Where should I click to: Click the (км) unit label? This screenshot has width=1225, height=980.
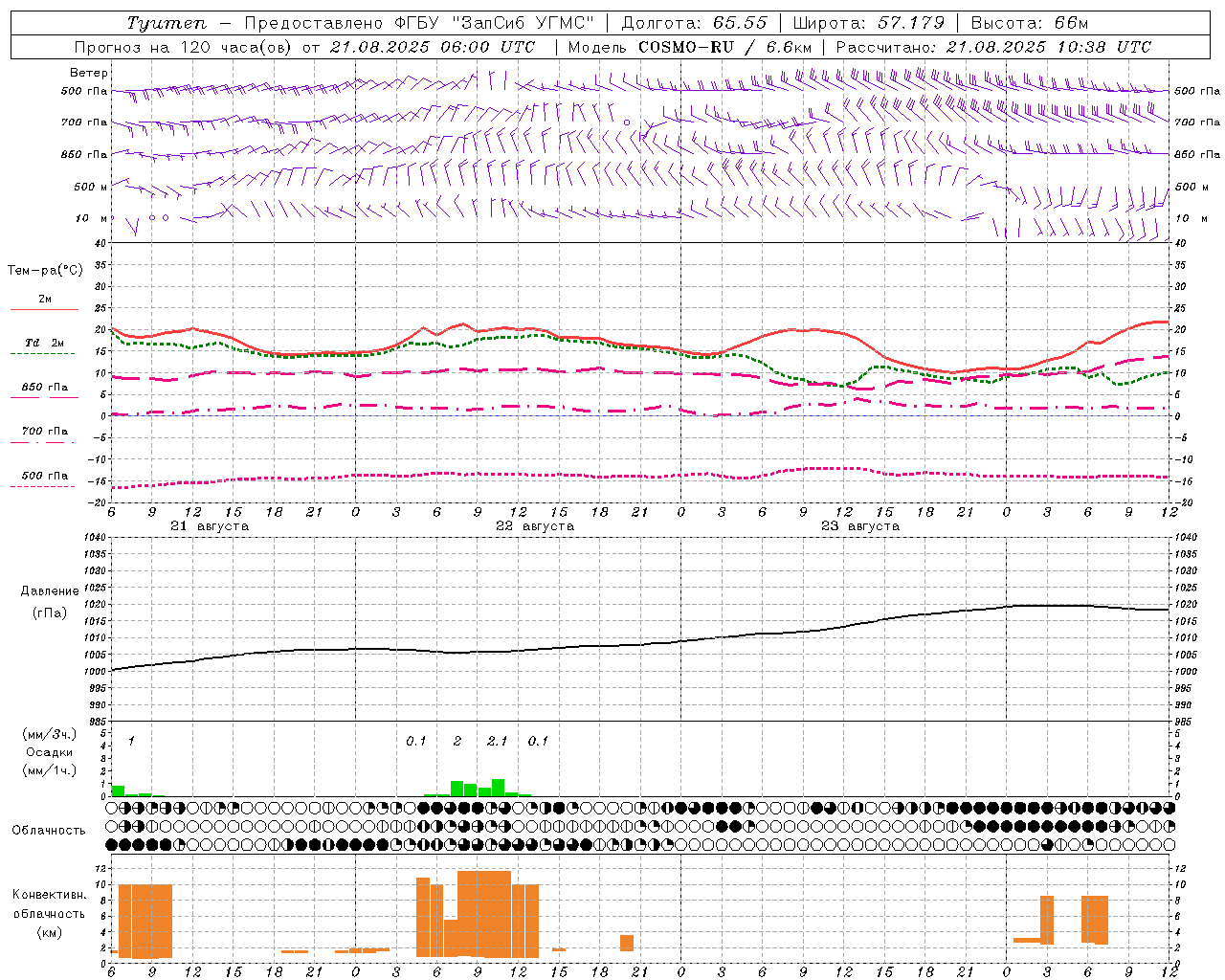click(x=49, y=932)
